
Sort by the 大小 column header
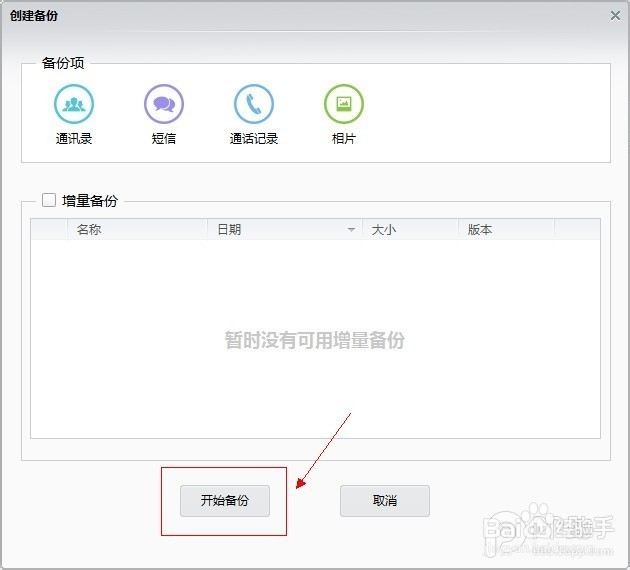pos(410,229)
